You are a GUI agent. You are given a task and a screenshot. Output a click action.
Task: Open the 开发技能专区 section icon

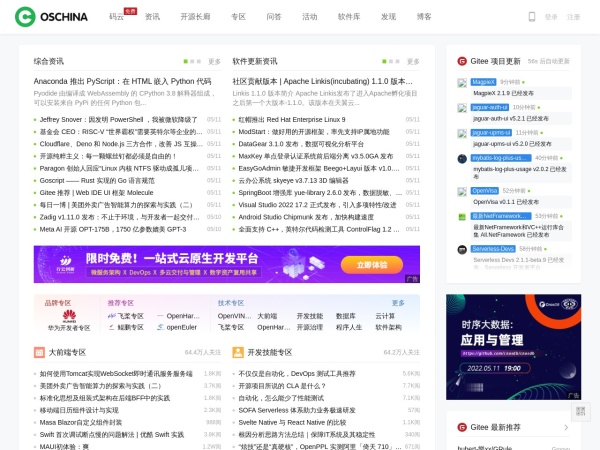(x=238, y=352)
